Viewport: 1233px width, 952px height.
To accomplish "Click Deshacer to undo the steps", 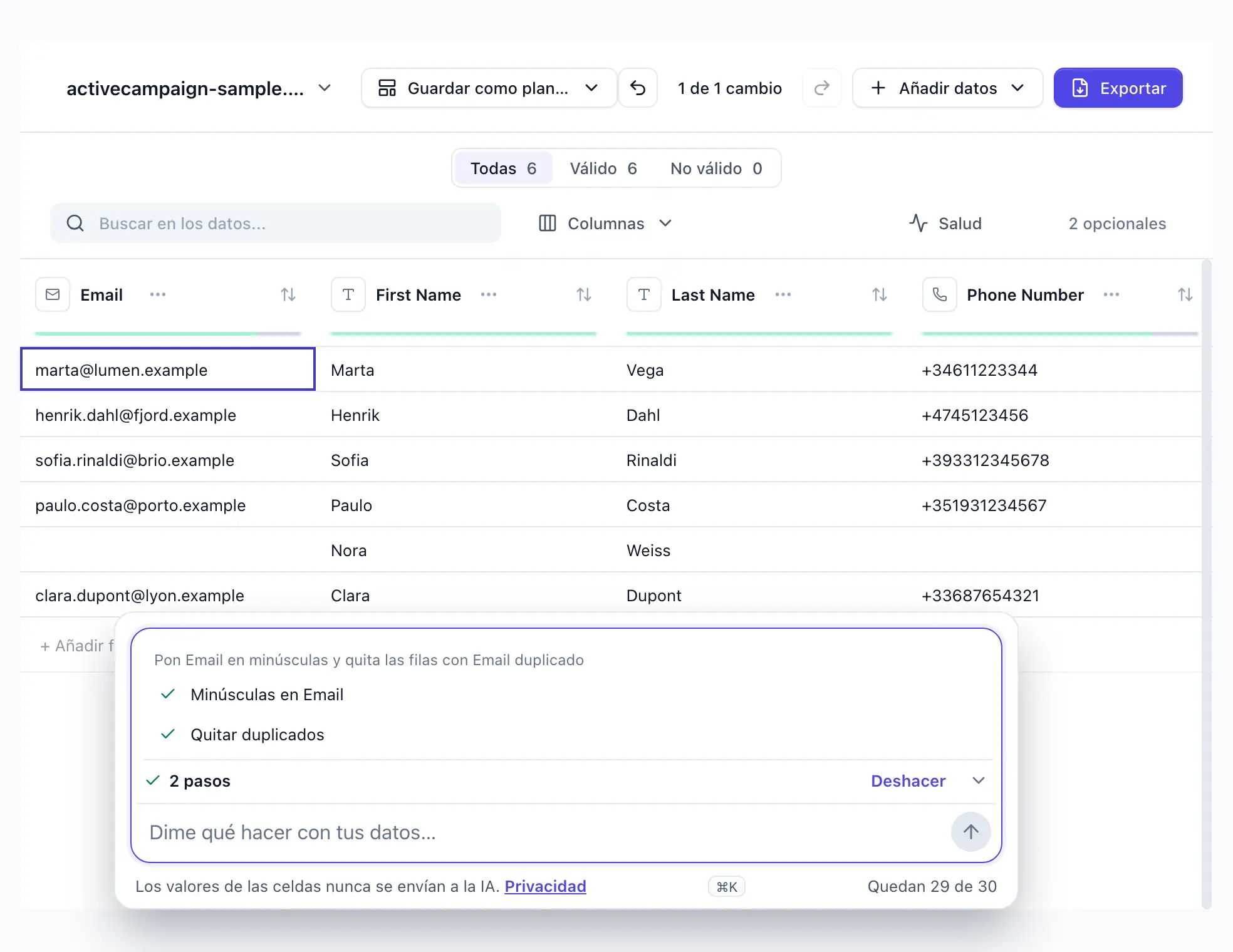I will coord(908,780).
